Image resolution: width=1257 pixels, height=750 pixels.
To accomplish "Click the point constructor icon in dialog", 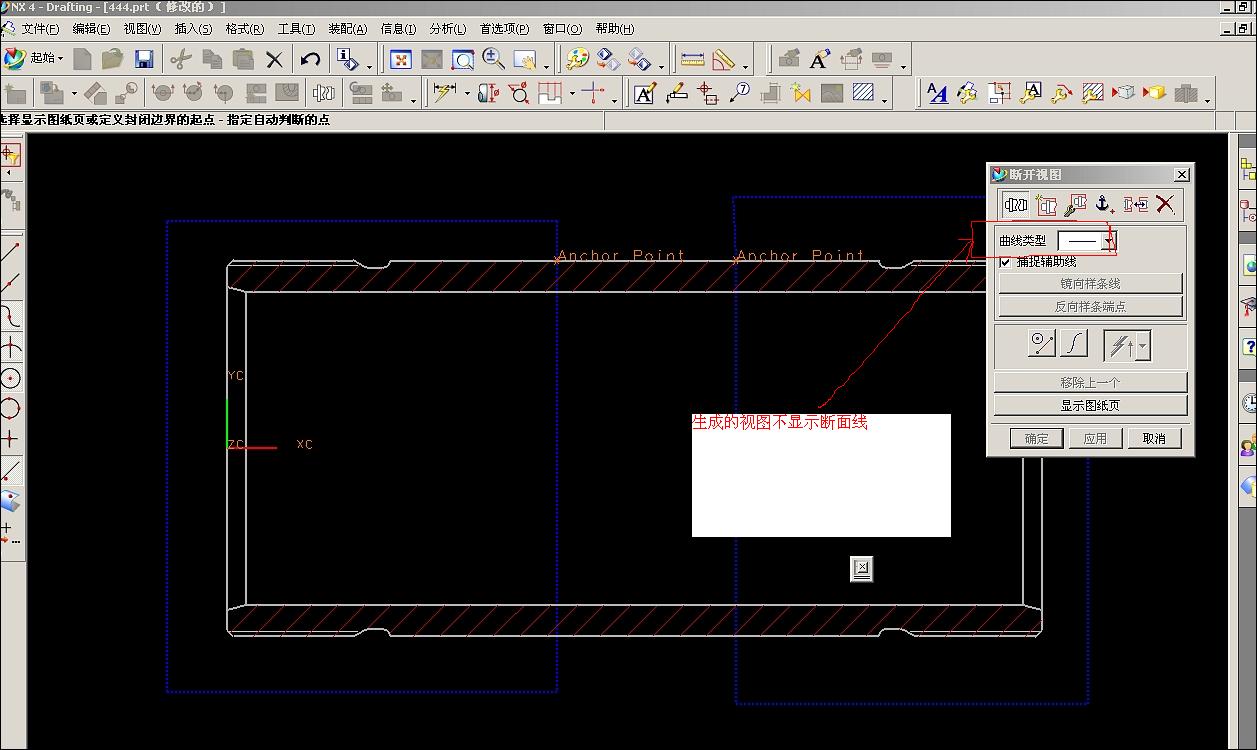I will pos(1043,344).
